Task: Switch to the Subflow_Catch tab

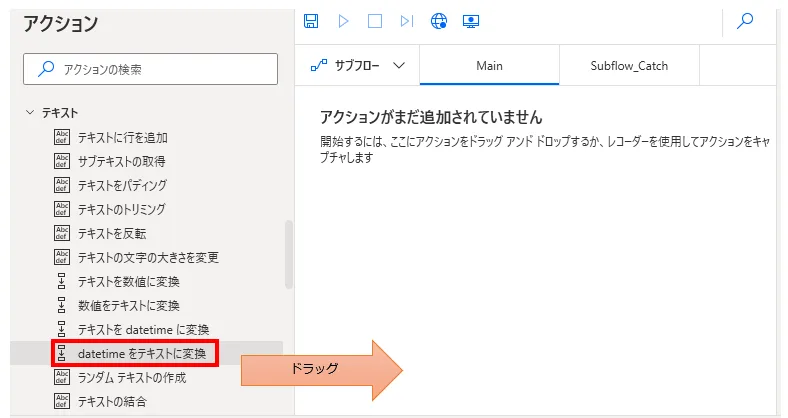Action: click(629, 66)
